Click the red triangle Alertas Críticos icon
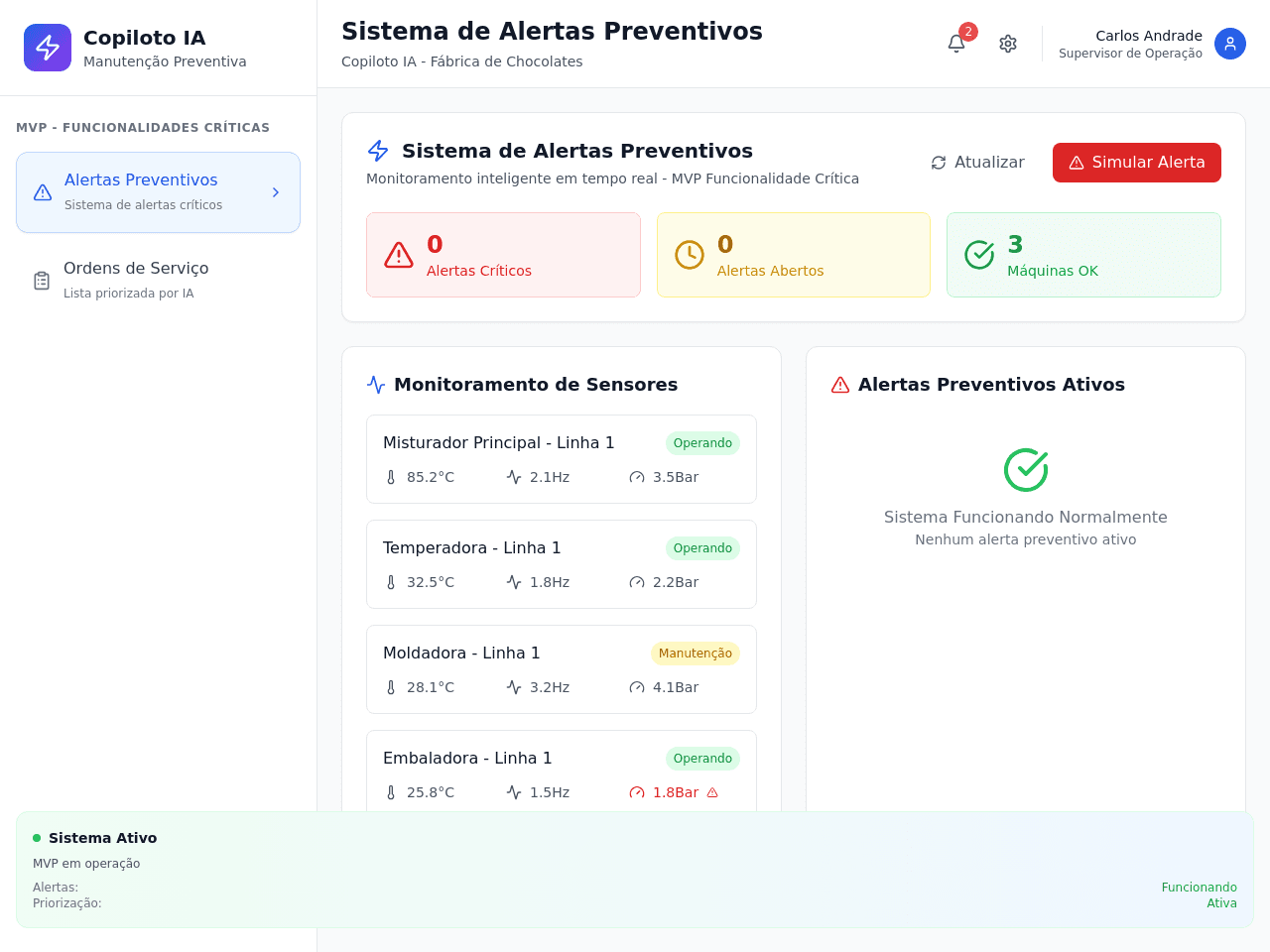 point(399,255)
